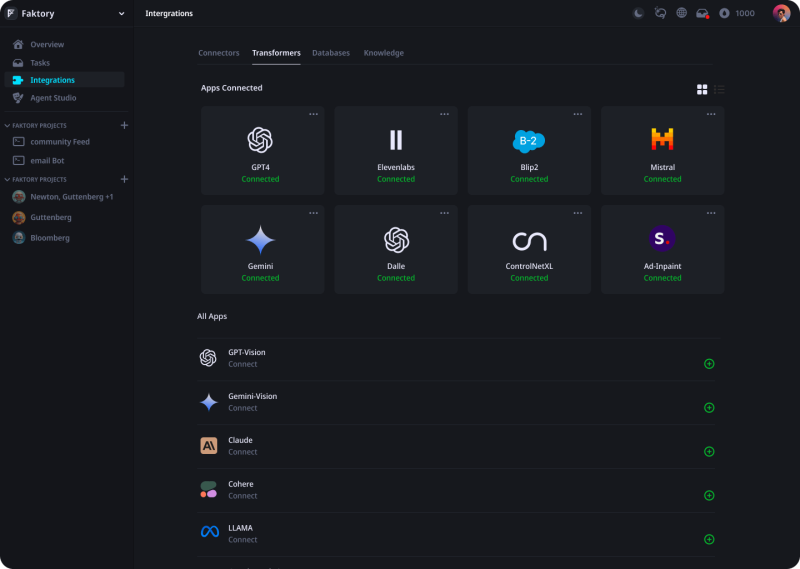Image resolution: width=800 pixels, height=569 pixels.
Task: Open Agent Studio in sidebar
Action: click(64, 98)
